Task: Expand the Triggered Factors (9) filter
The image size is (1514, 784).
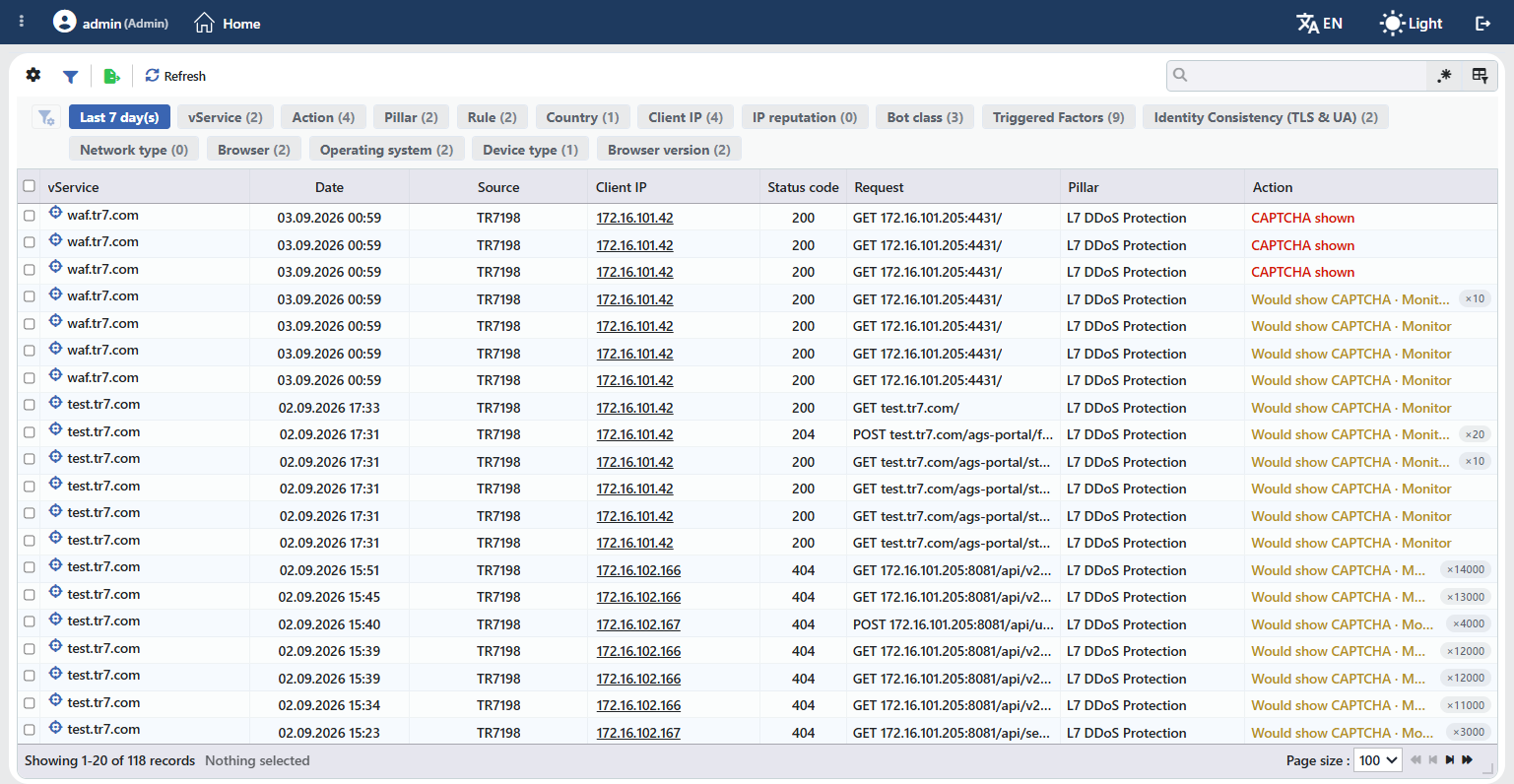Action: pyautogui.click(x=1059, y=117)
